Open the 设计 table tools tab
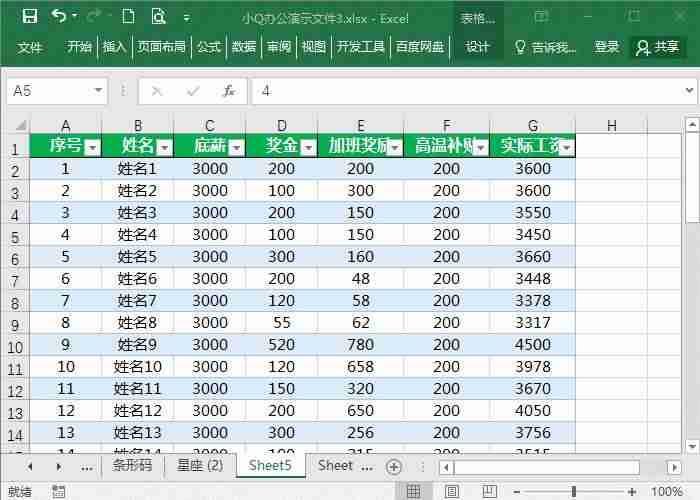Image resolution: width=700 pixels, height=500 pixels. 477,47
